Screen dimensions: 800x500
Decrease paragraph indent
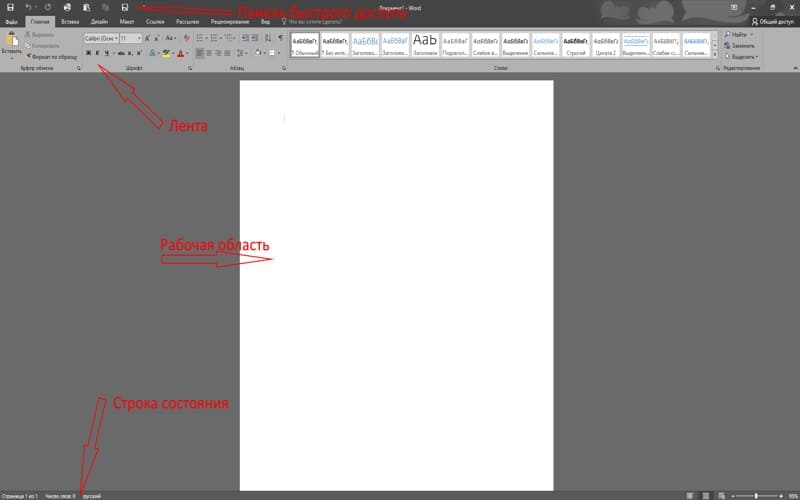pos(245,38)
